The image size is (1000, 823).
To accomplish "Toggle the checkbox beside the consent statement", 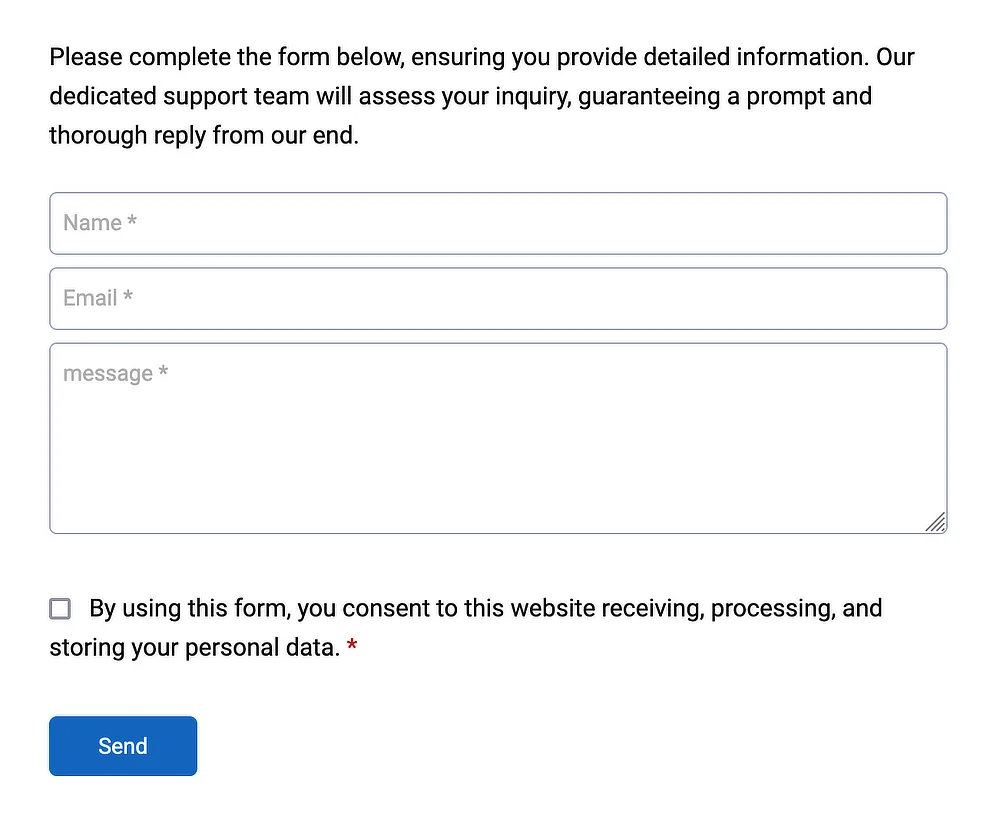I will coord(60,608).
